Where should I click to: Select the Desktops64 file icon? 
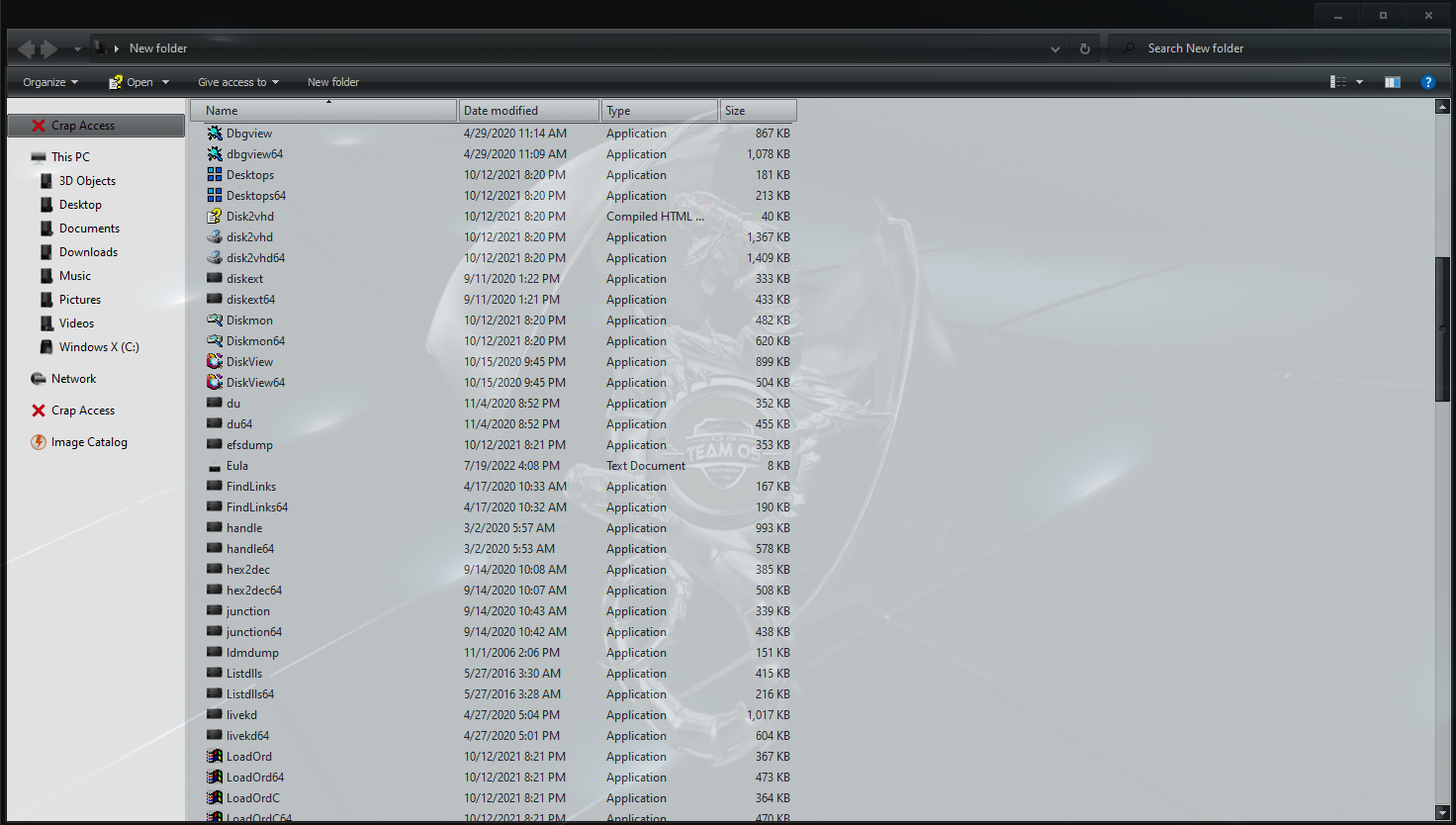(x=215, y=195)
